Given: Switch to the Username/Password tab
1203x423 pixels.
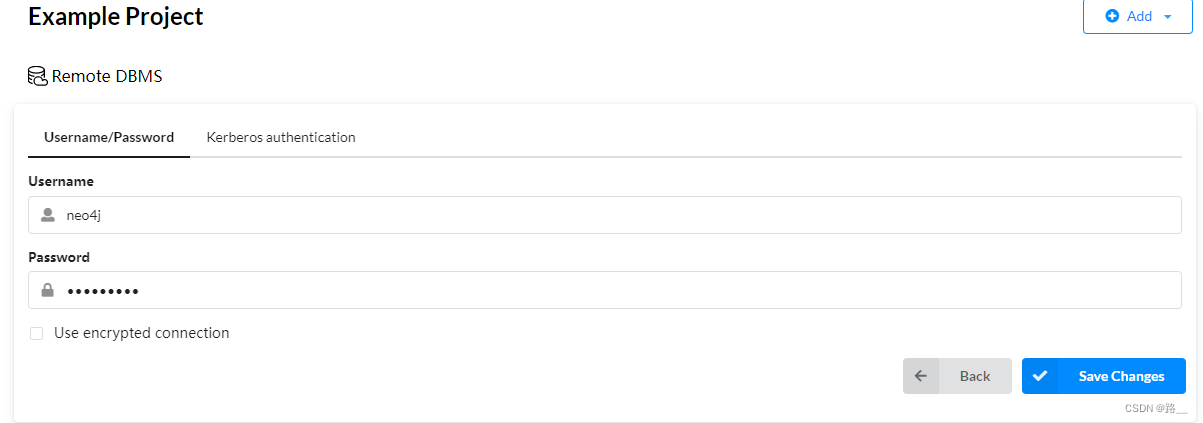Looking at the screenshot, I should [109, 138].
